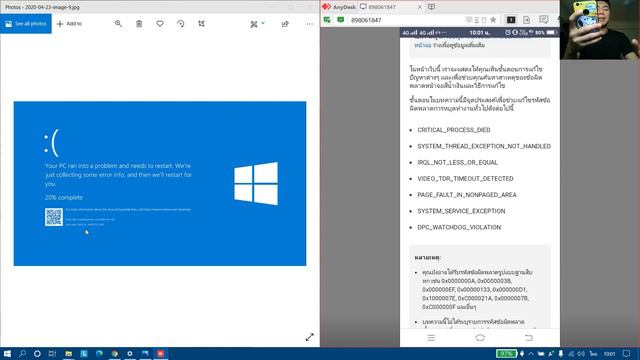This screenshot has width=640, height=360.
Task: Click the webcam video overlay
Action: click(600, 29)
